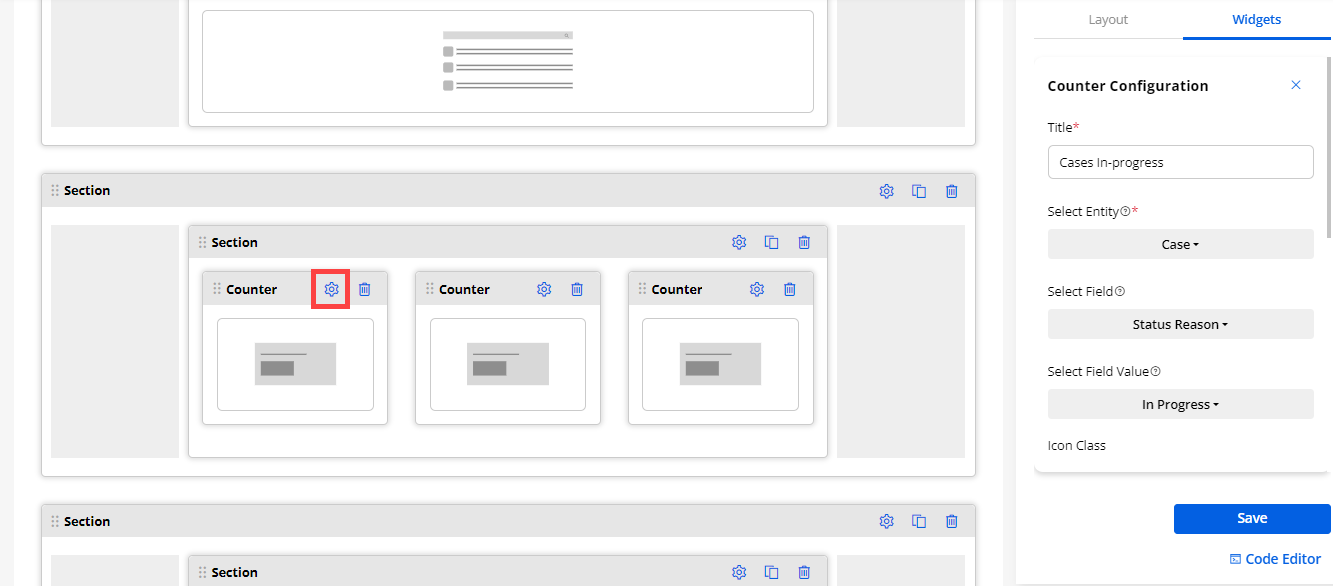Close the Counter Configuration panel
The height and width of the screenshot is (586, 1333).
[x=1296, y=85]
